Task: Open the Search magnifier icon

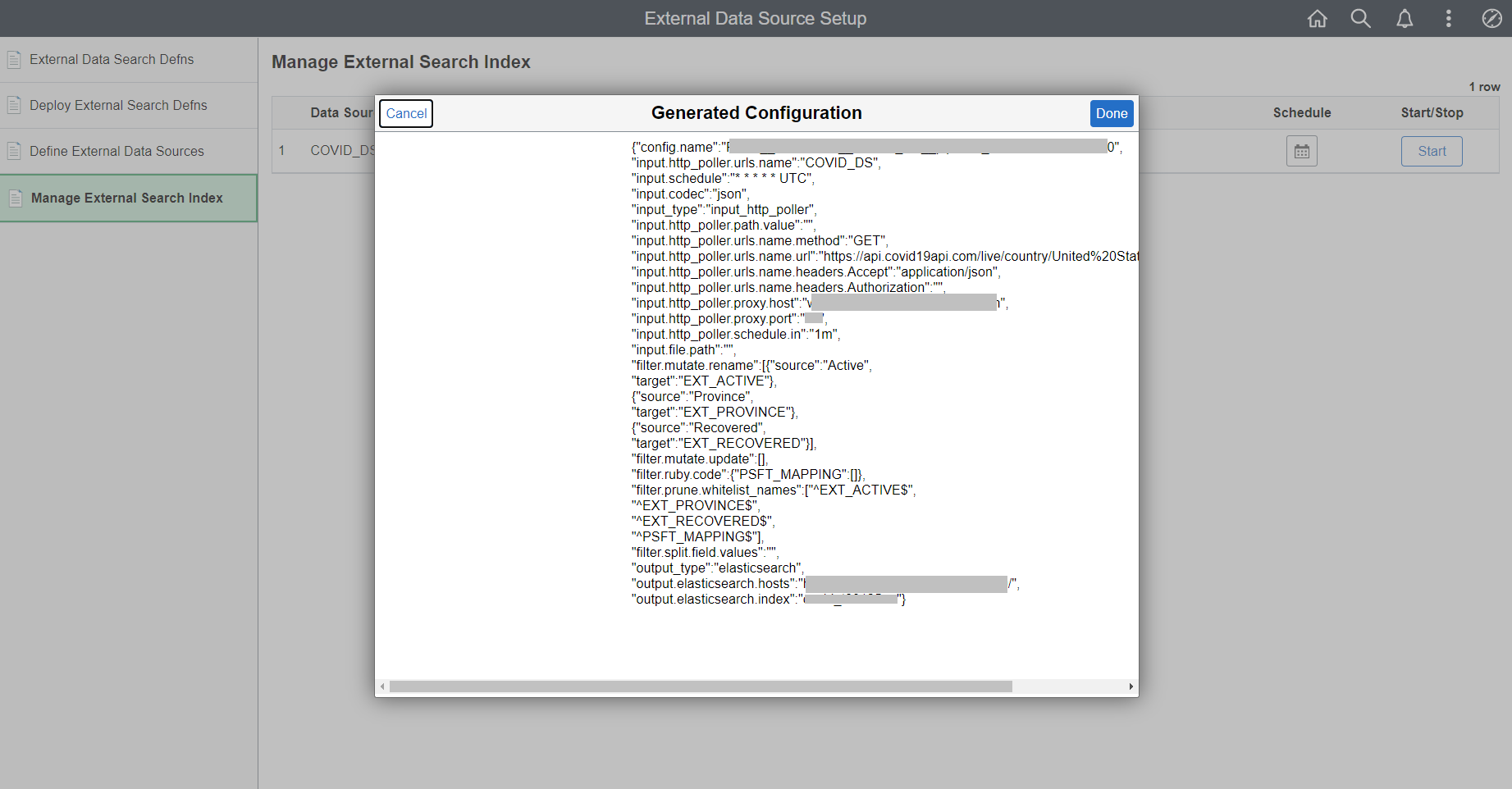Action: [x=1360, y=19]
